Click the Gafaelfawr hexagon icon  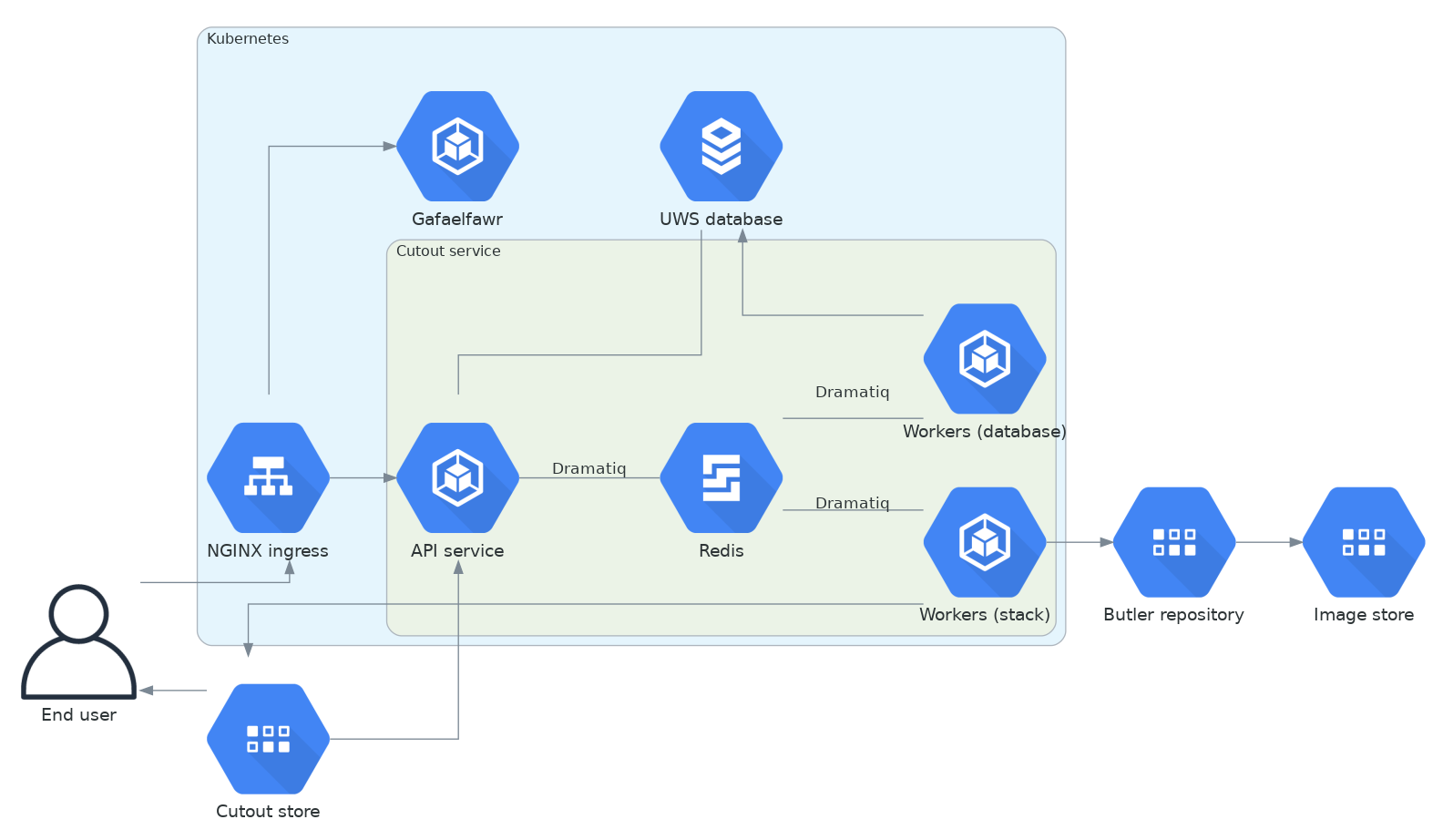pos(457,146)
